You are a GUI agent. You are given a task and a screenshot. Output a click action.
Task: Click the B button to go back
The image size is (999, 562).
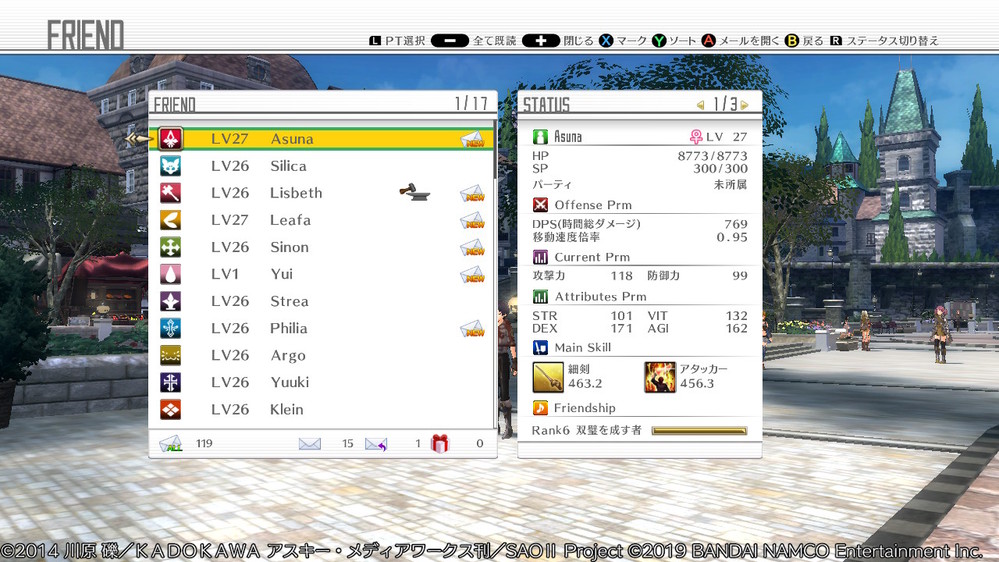pos(791,41)
